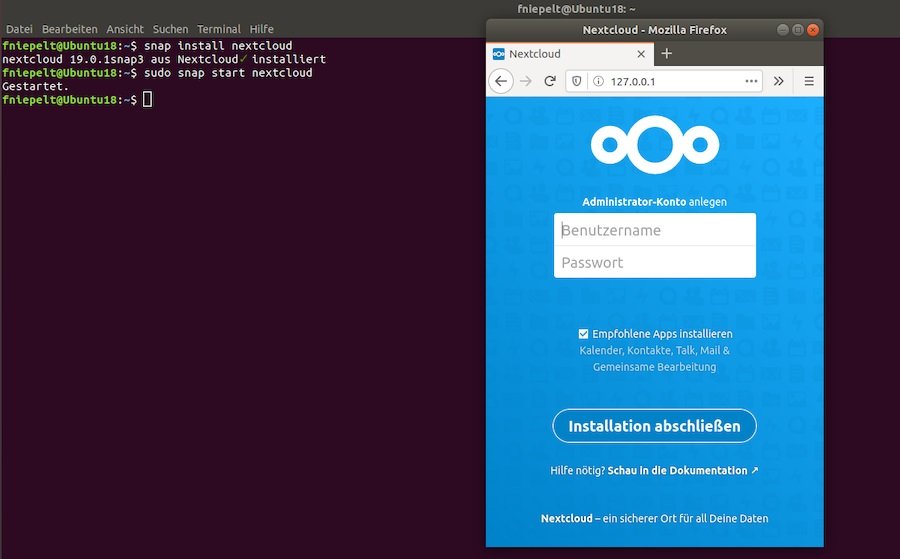The width and height of the screenshot is (900, 559).
Task: Reload the page in Firefox
Action: [x=549, y=81]
